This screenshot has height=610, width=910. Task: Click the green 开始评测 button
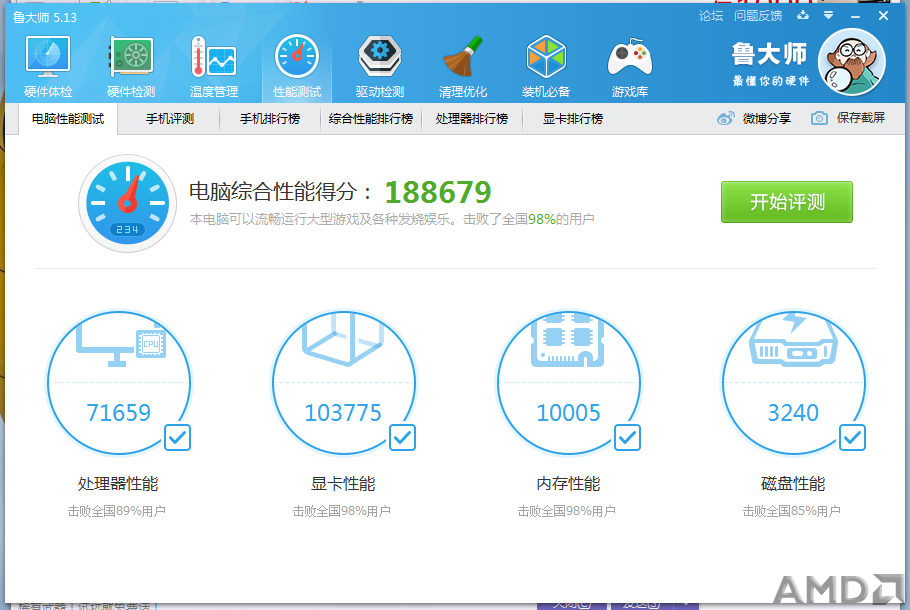click(787, 202)
